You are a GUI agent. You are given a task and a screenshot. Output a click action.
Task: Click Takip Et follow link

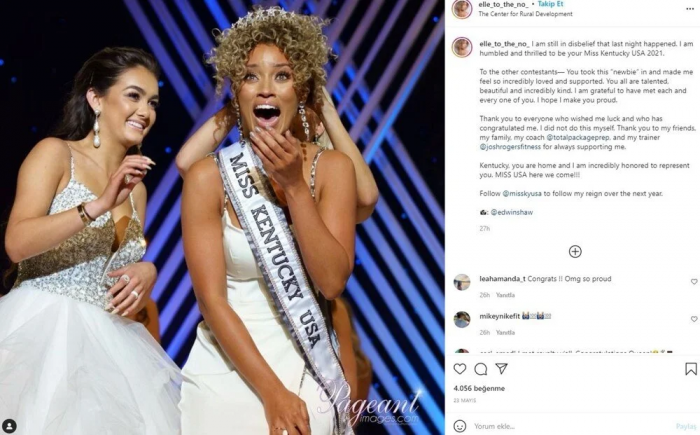click(x=550, y=4)
